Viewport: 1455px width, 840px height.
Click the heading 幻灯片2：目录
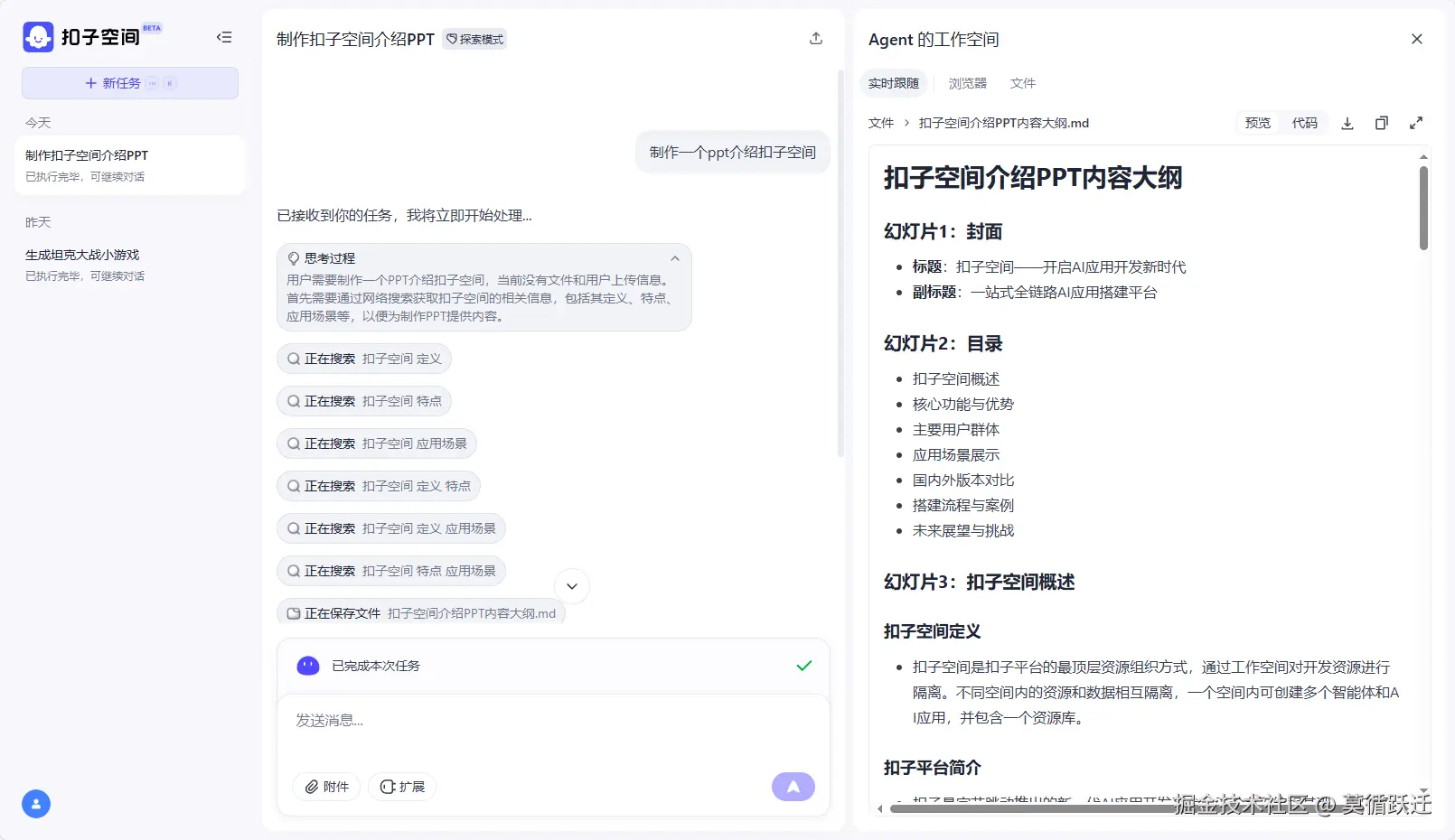pos(943,344)
